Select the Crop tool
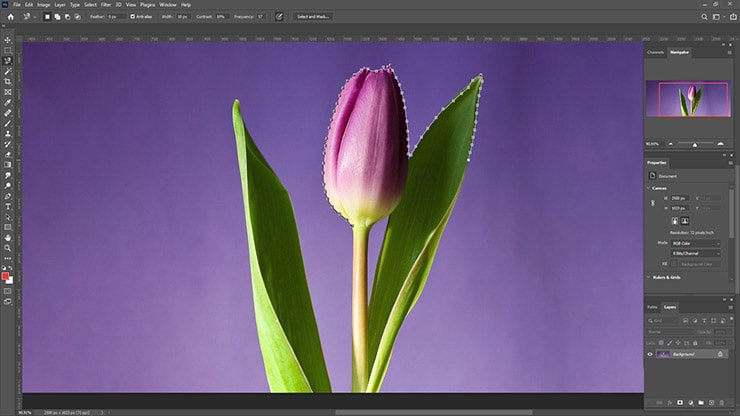 pyautogui.click(x=8, y=81)
